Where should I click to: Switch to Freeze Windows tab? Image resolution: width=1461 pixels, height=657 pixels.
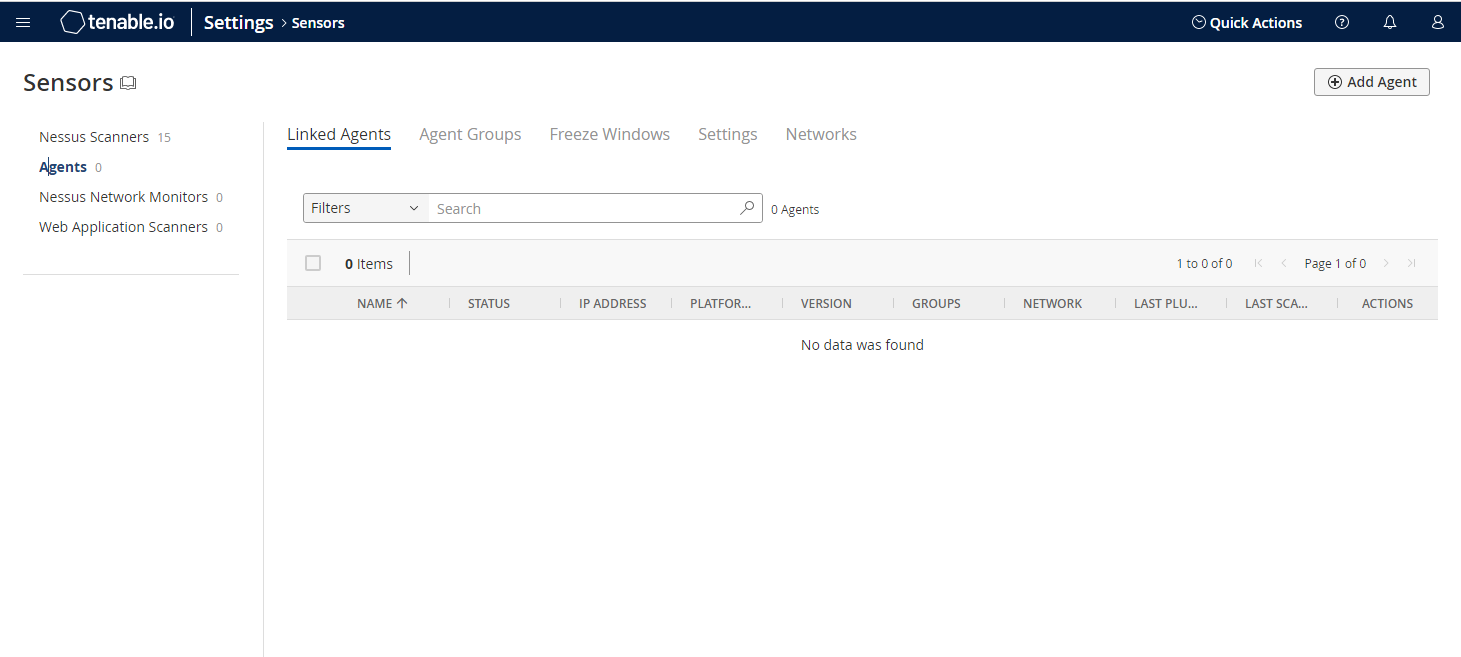click(610, 134)
